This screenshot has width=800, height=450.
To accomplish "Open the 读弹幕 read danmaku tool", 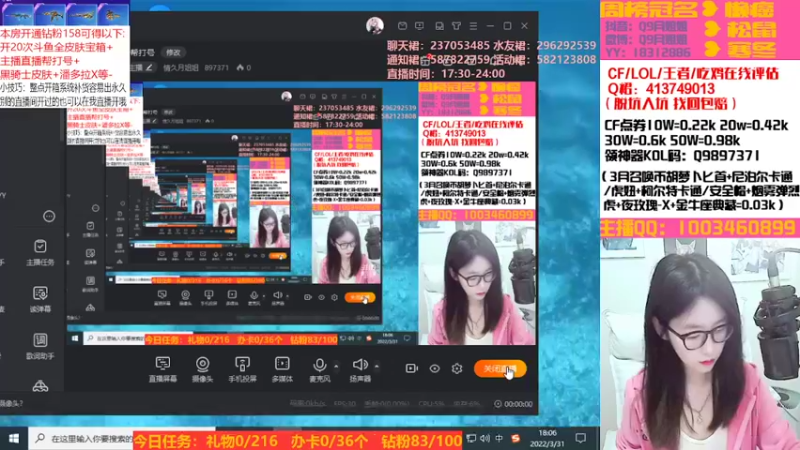I will 40,299.
